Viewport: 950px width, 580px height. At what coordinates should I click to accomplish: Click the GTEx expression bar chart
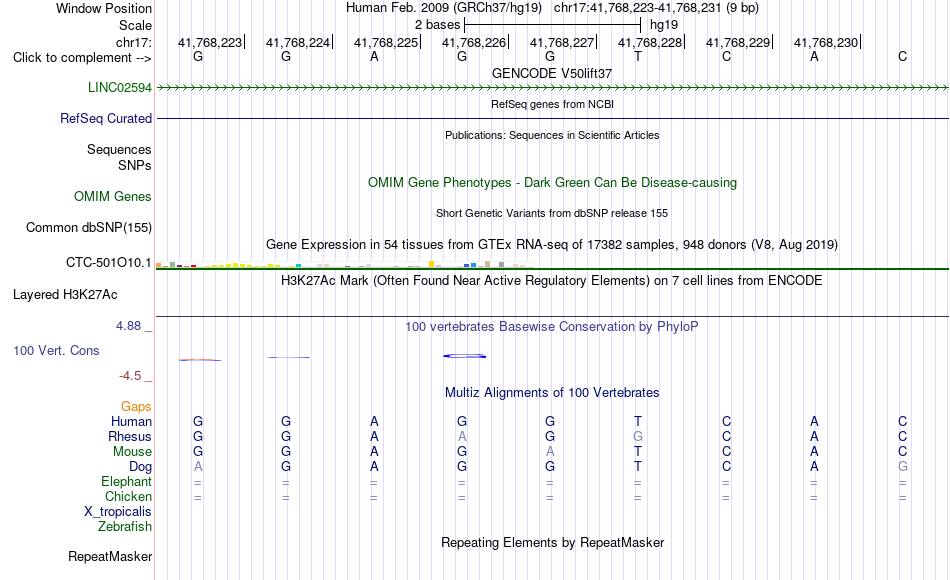point(344,264)
